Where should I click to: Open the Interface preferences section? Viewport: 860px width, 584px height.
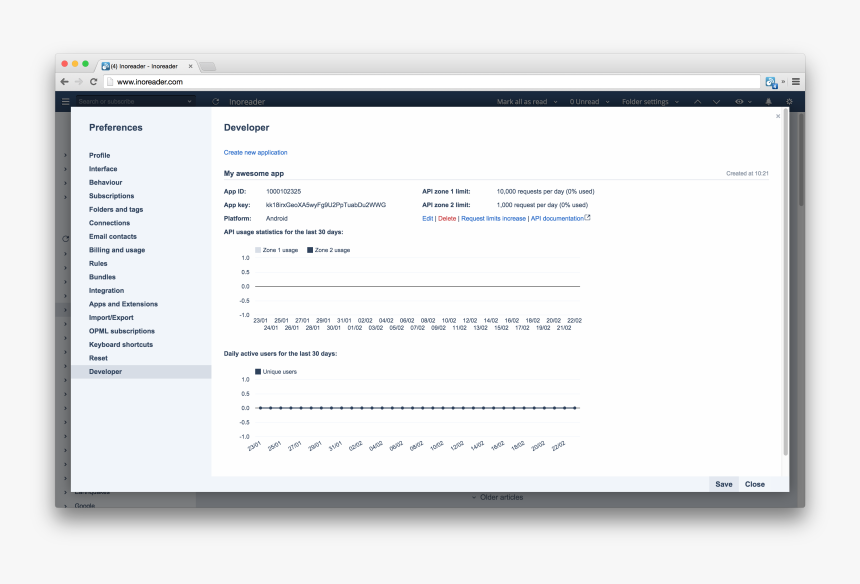[x=103, y=169]
